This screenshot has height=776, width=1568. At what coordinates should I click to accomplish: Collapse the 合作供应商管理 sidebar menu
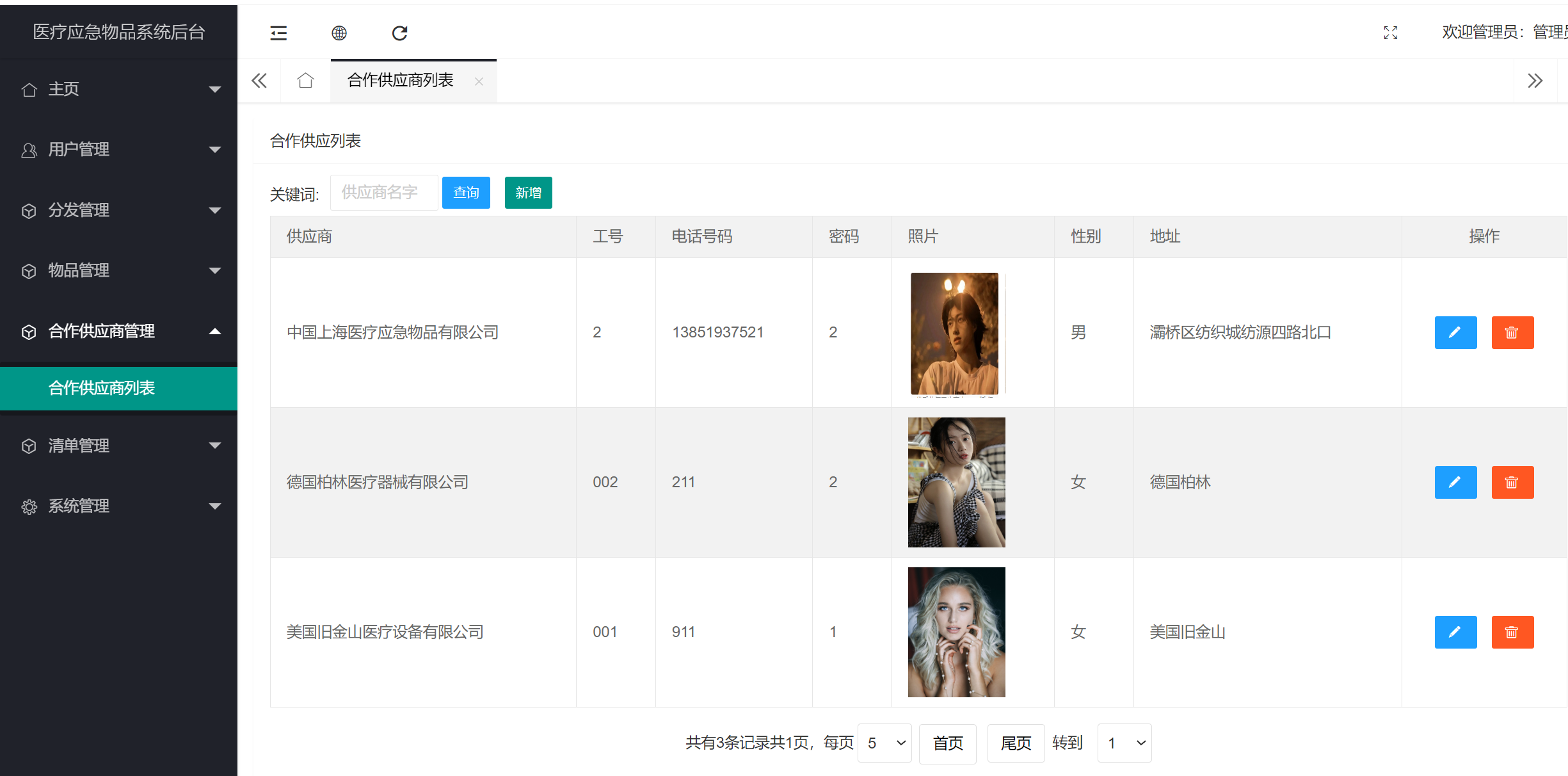pos(118,331)
